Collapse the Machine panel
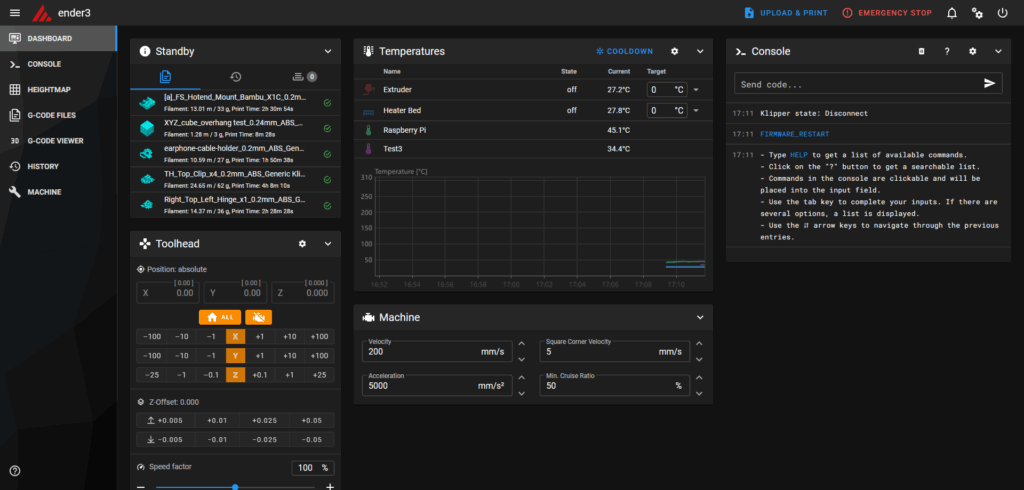This screenshot has width=1024, height=490. tap(700, 317)
